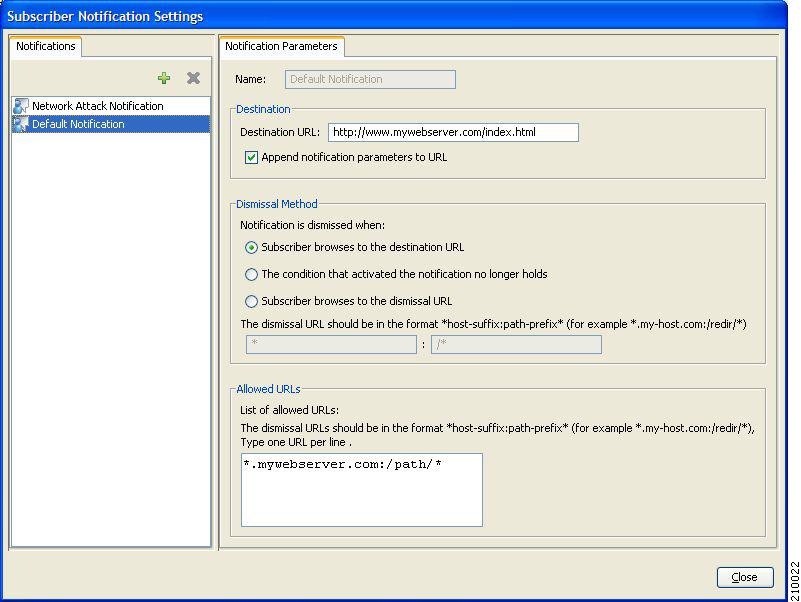Click the gray X delete notification icon
Viewport: 801px width, 602px height.
193,78
